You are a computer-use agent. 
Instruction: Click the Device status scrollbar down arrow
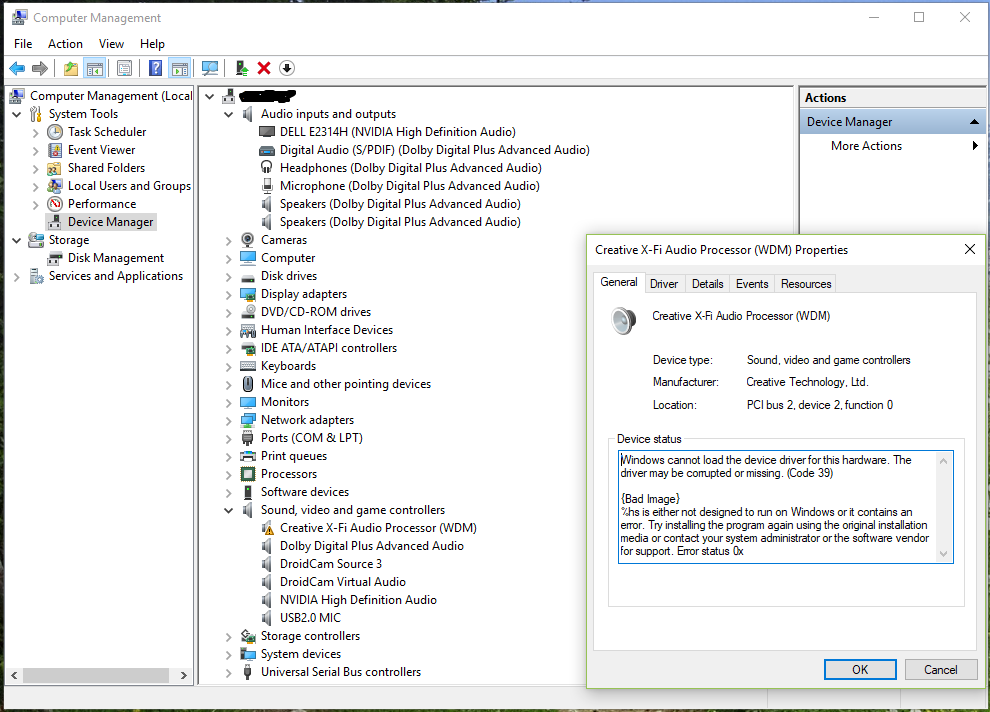pos(943,554)
